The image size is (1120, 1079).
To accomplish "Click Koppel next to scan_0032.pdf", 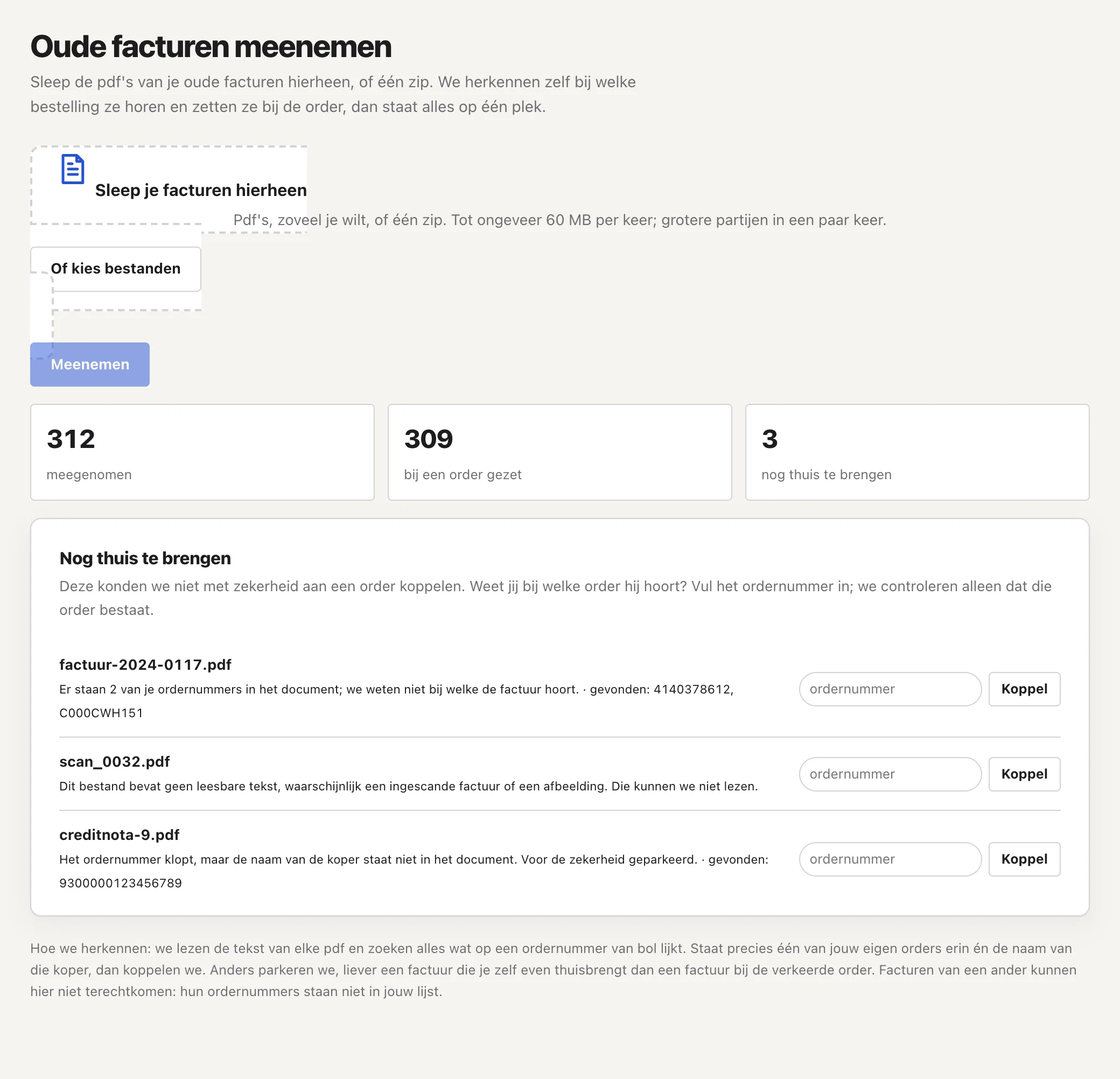I will [1024, 774].
